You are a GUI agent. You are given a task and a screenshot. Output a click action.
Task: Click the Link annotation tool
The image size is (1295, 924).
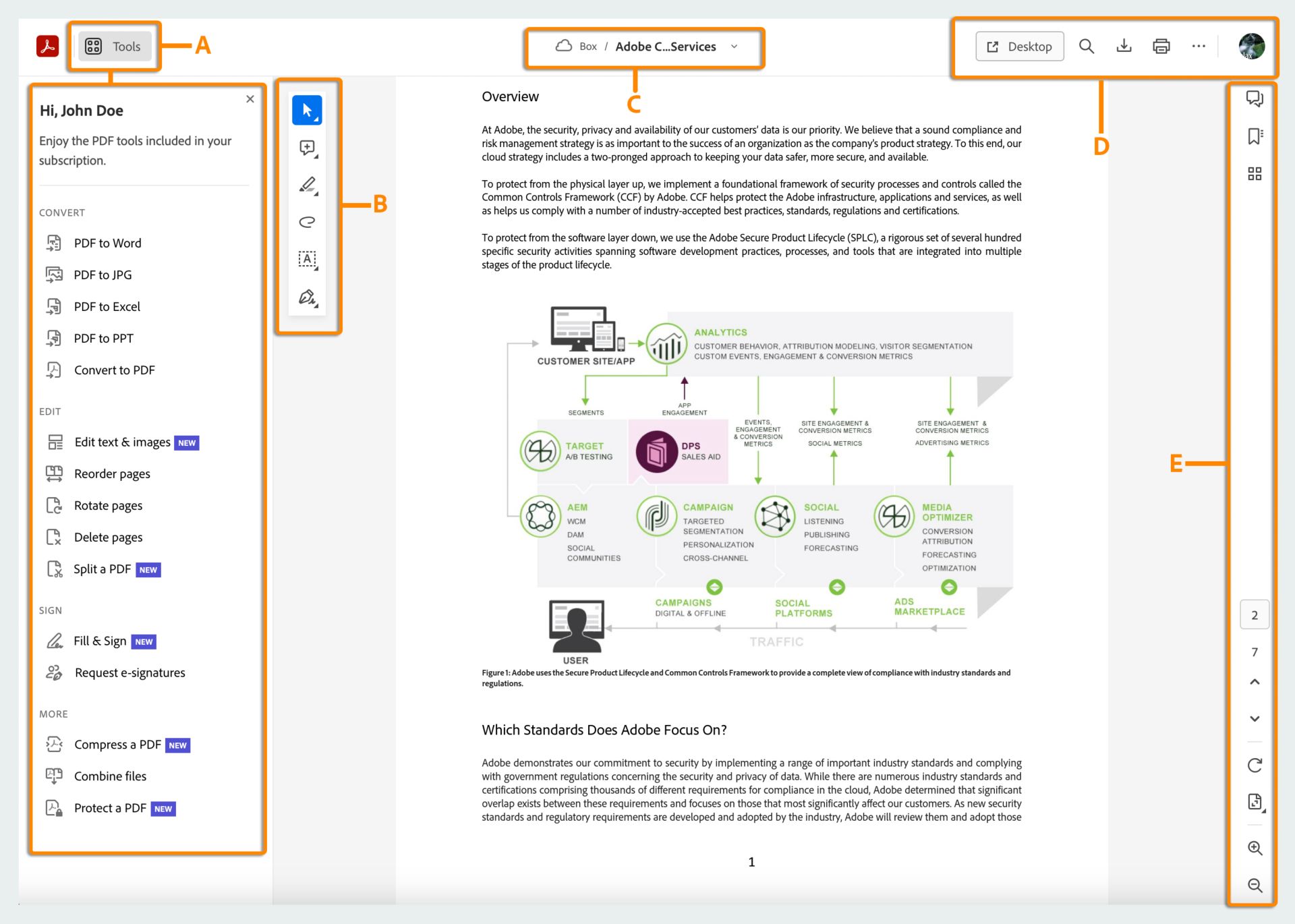pyautogui.click(x=308, y=221)
